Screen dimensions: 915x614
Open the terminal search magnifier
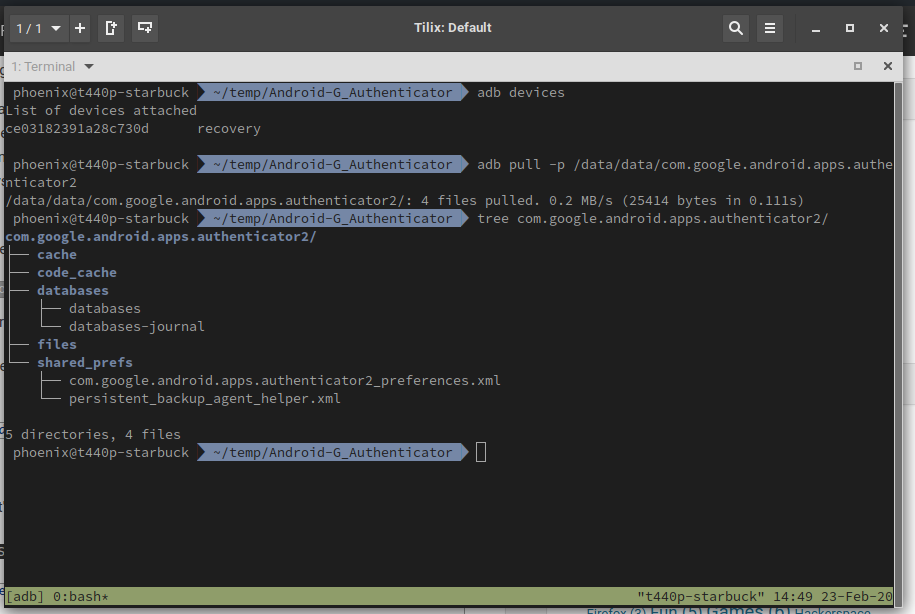[736, 28]
